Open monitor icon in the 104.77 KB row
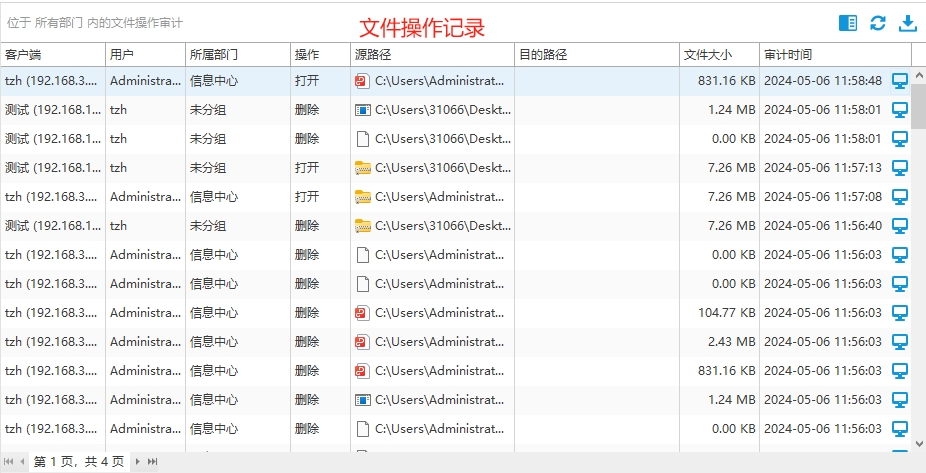This screenshot has height=473, width=926. click(x=899, y=313)
